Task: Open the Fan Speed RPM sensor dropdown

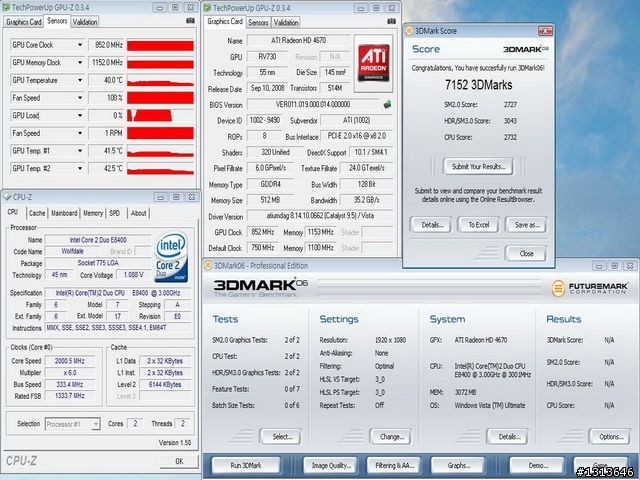Action: pyautogui.click(x=80, y=133)
